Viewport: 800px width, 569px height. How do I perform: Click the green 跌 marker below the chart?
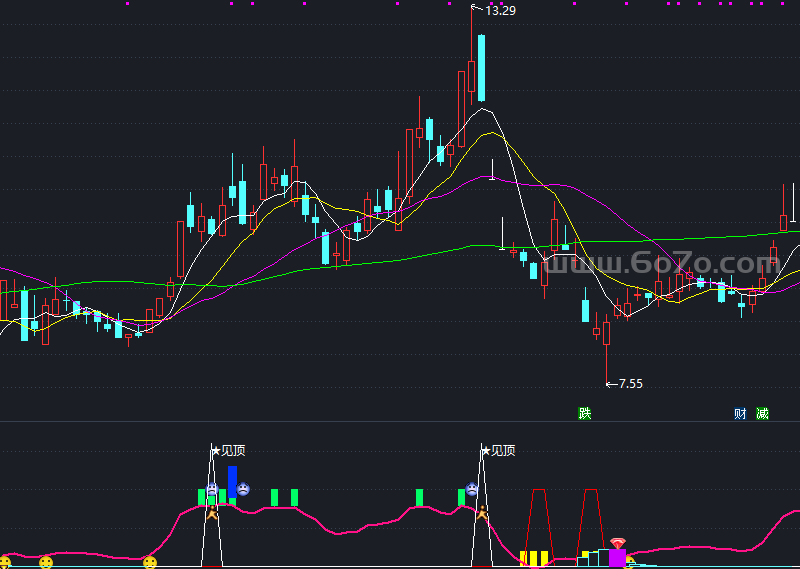click(x=585, y=413)
